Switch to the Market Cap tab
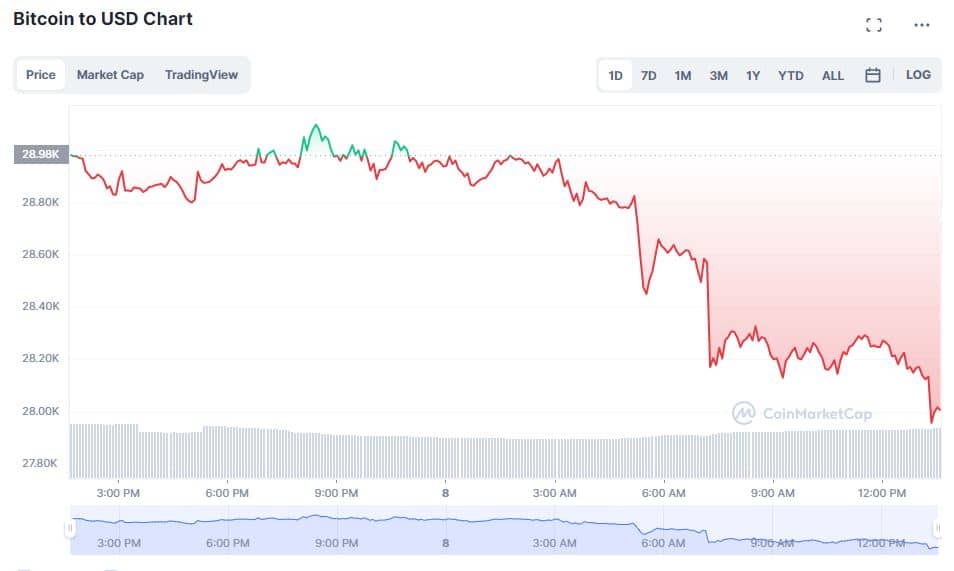 (x=110, y=75)
